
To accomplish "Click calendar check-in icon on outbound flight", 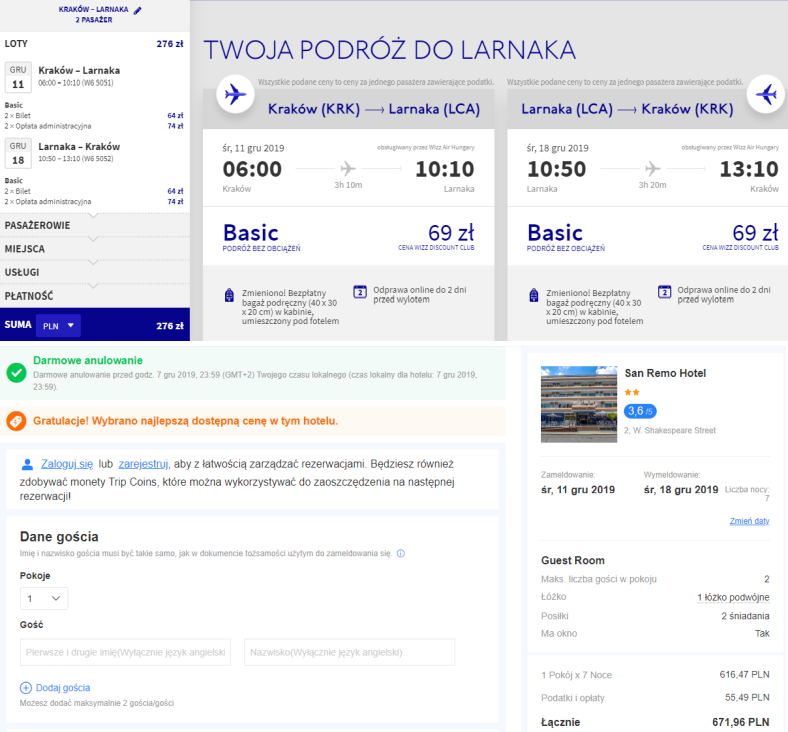I will click(x=360, y=291).
